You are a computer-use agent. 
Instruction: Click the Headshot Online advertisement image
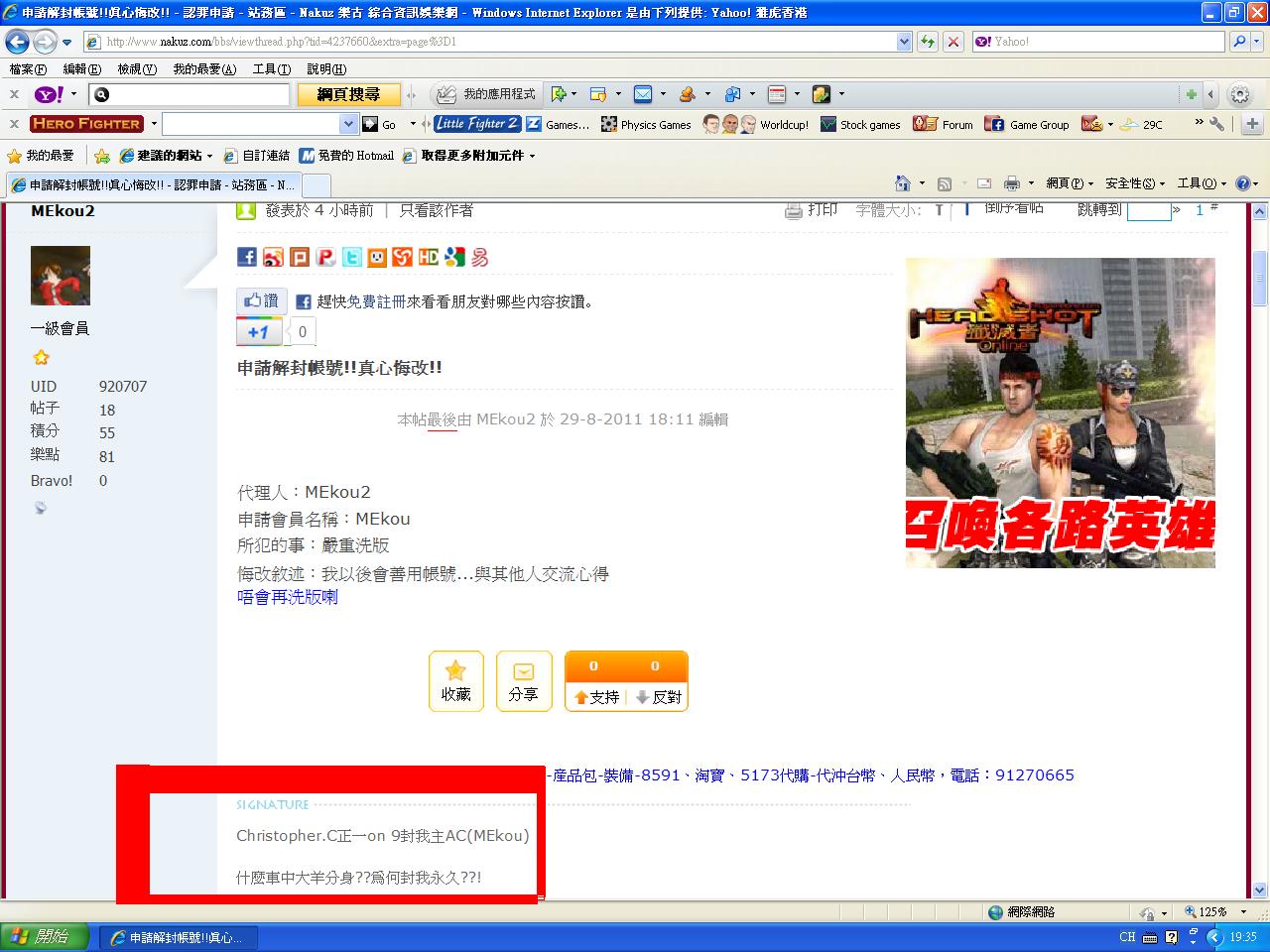coord(1061,413)
